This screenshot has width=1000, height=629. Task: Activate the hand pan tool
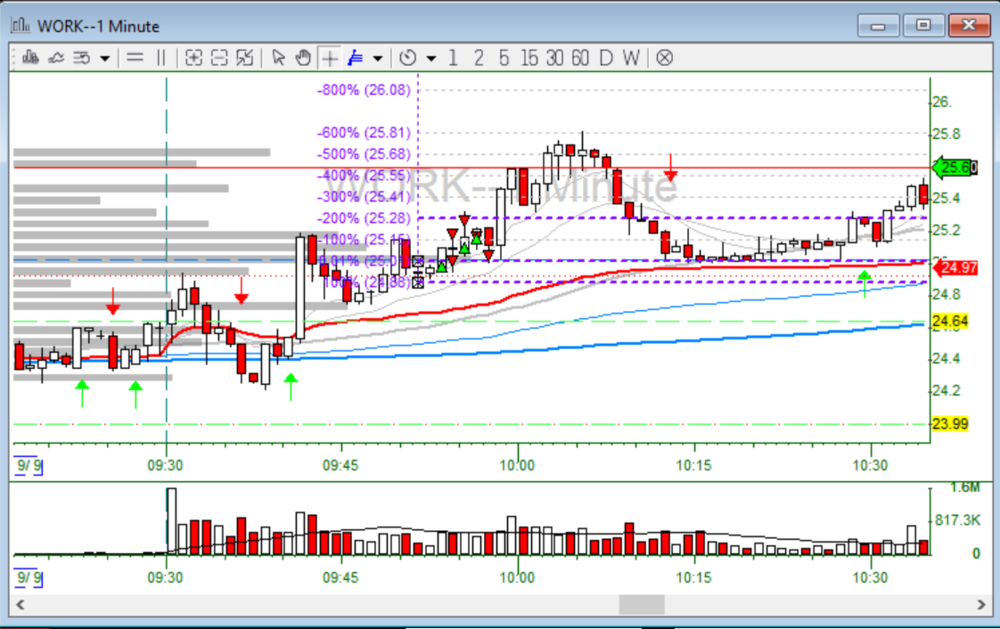[x=303, y=58]
